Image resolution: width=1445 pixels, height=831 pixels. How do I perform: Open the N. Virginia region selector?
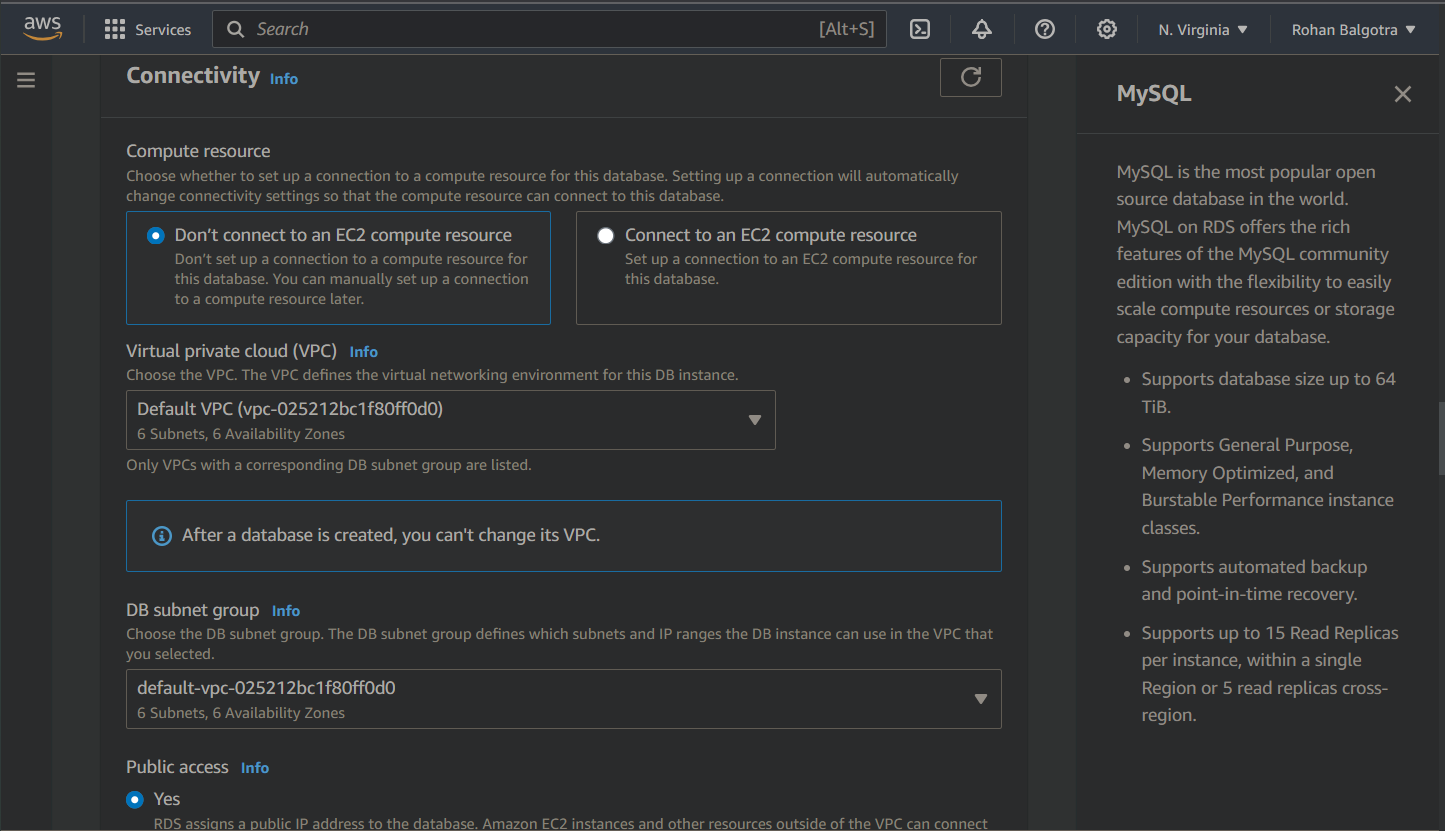pyautogui.click(x=1204, y=30)
